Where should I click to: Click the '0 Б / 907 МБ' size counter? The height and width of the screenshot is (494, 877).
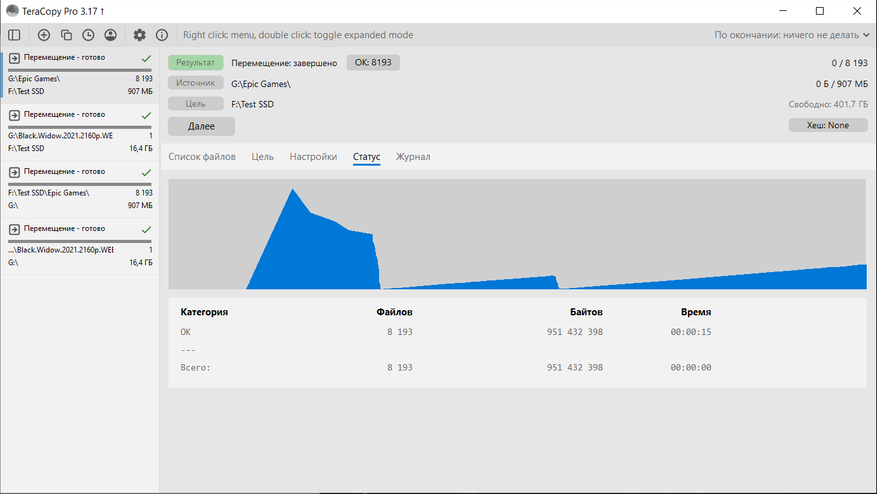point(842,84)
